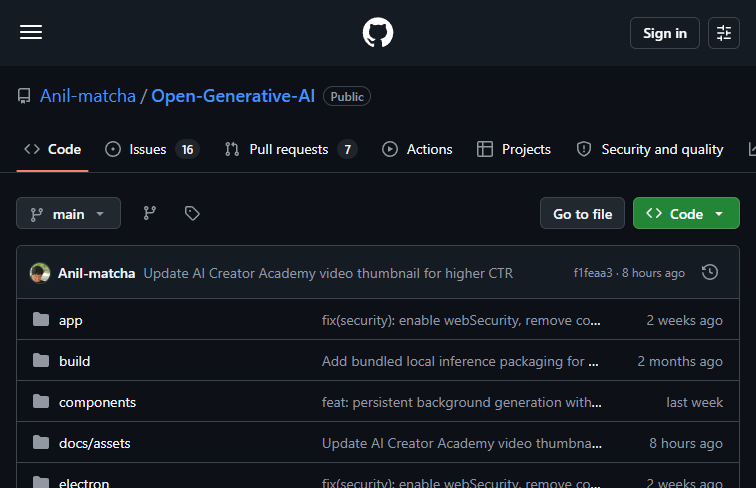Click the Pull requests count badge 7
Image resolution: width=756 pixels, height=488 pixels.
347,149
